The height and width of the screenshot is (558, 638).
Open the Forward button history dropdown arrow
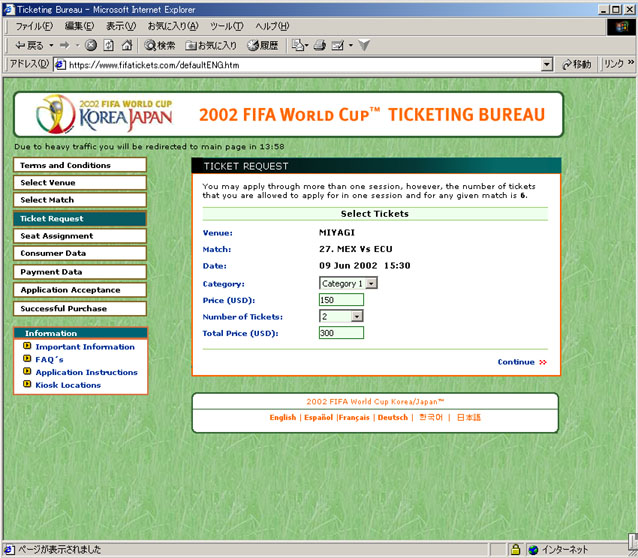click(x=77, y=45)
